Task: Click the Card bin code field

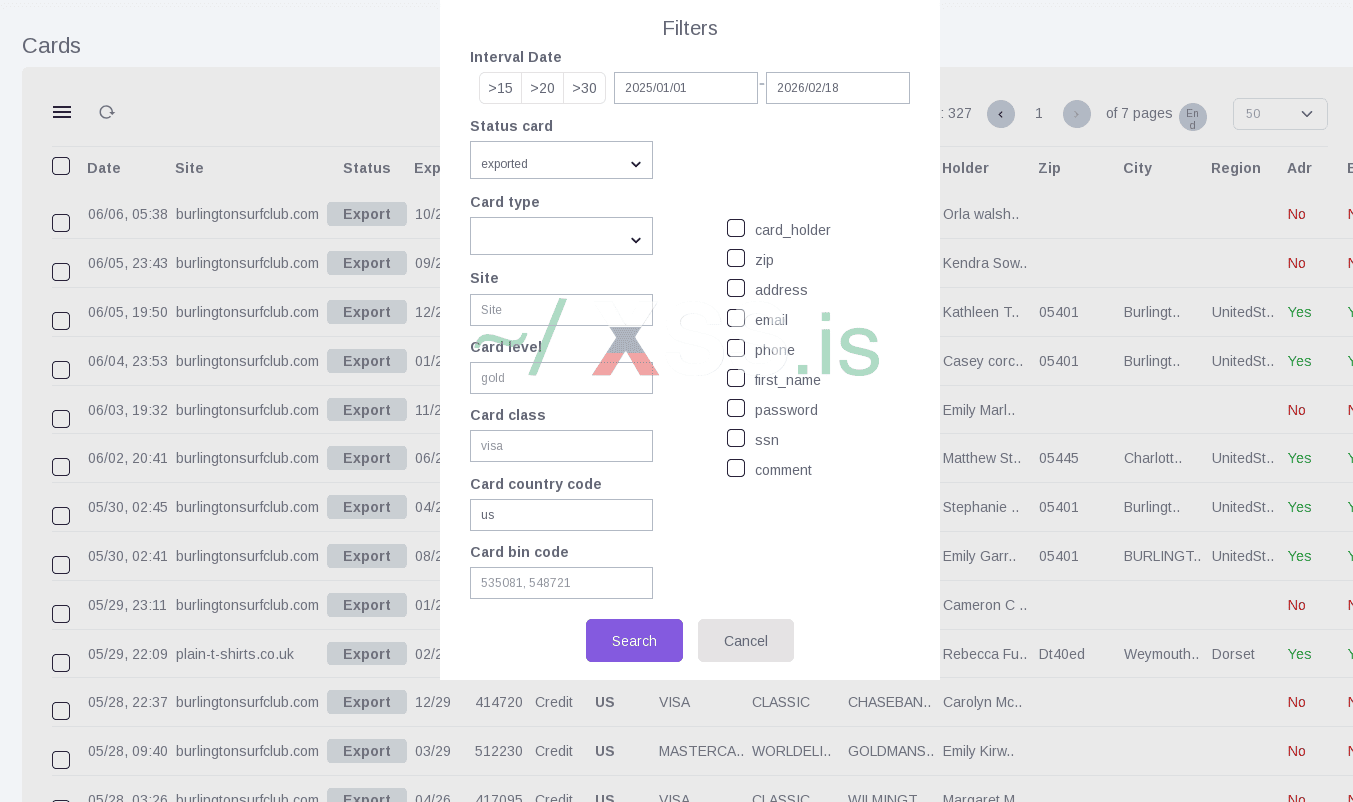Action: coord(561,583)
